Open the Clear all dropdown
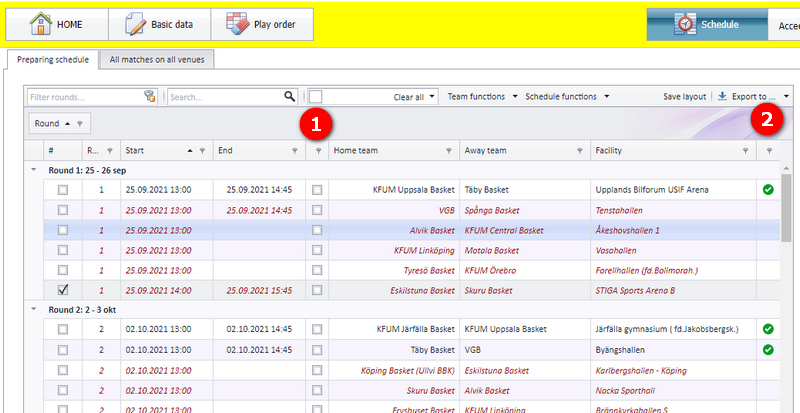 tap(432, 96)
